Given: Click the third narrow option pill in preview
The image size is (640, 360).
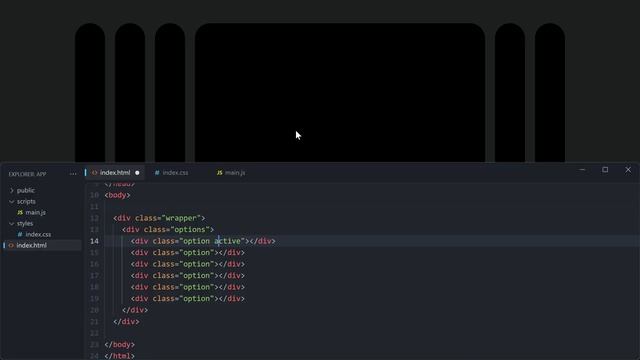Looking at the screenshot, I should point(170,93).
